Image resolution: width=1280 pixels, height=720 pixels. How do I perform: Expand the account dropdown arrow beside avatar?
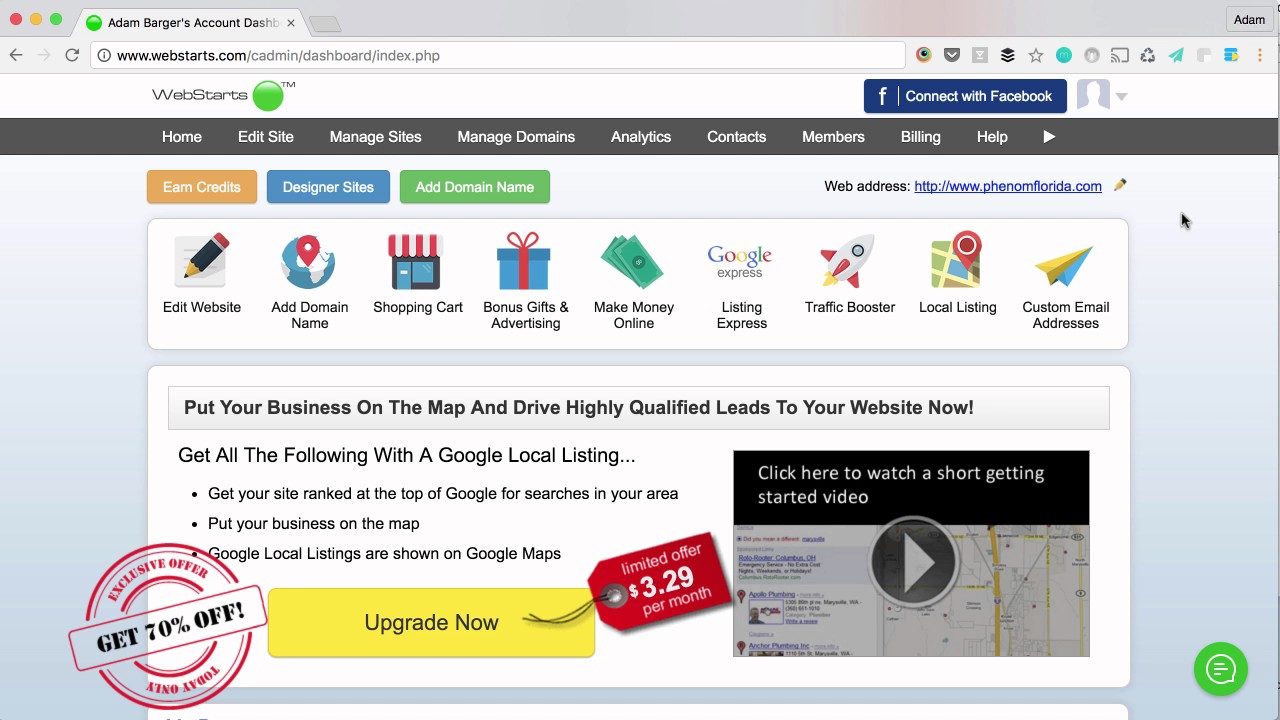1121,97
